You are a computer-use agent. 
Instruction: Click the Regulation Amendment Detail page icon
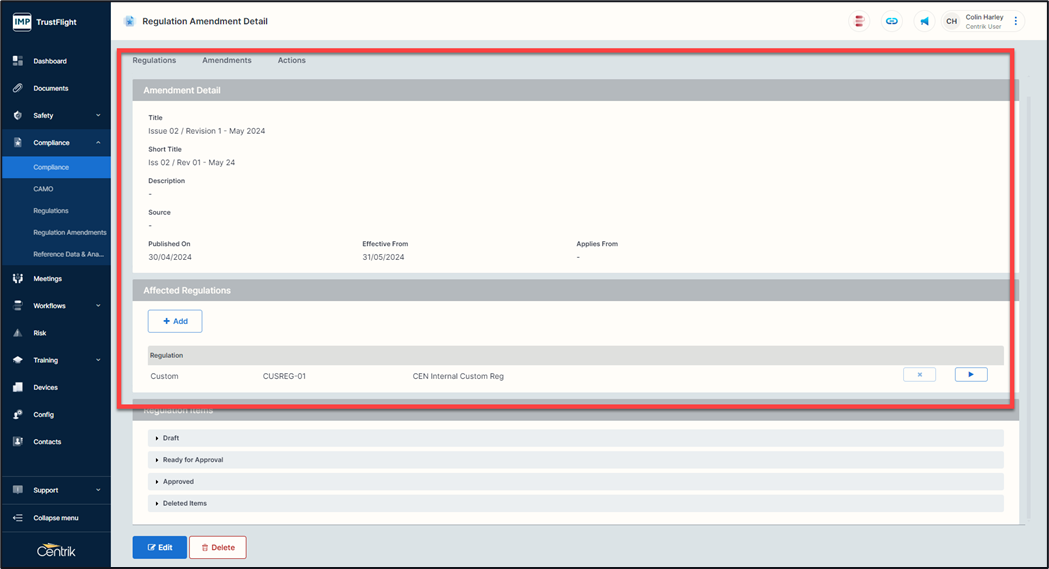tap(129, 21)
